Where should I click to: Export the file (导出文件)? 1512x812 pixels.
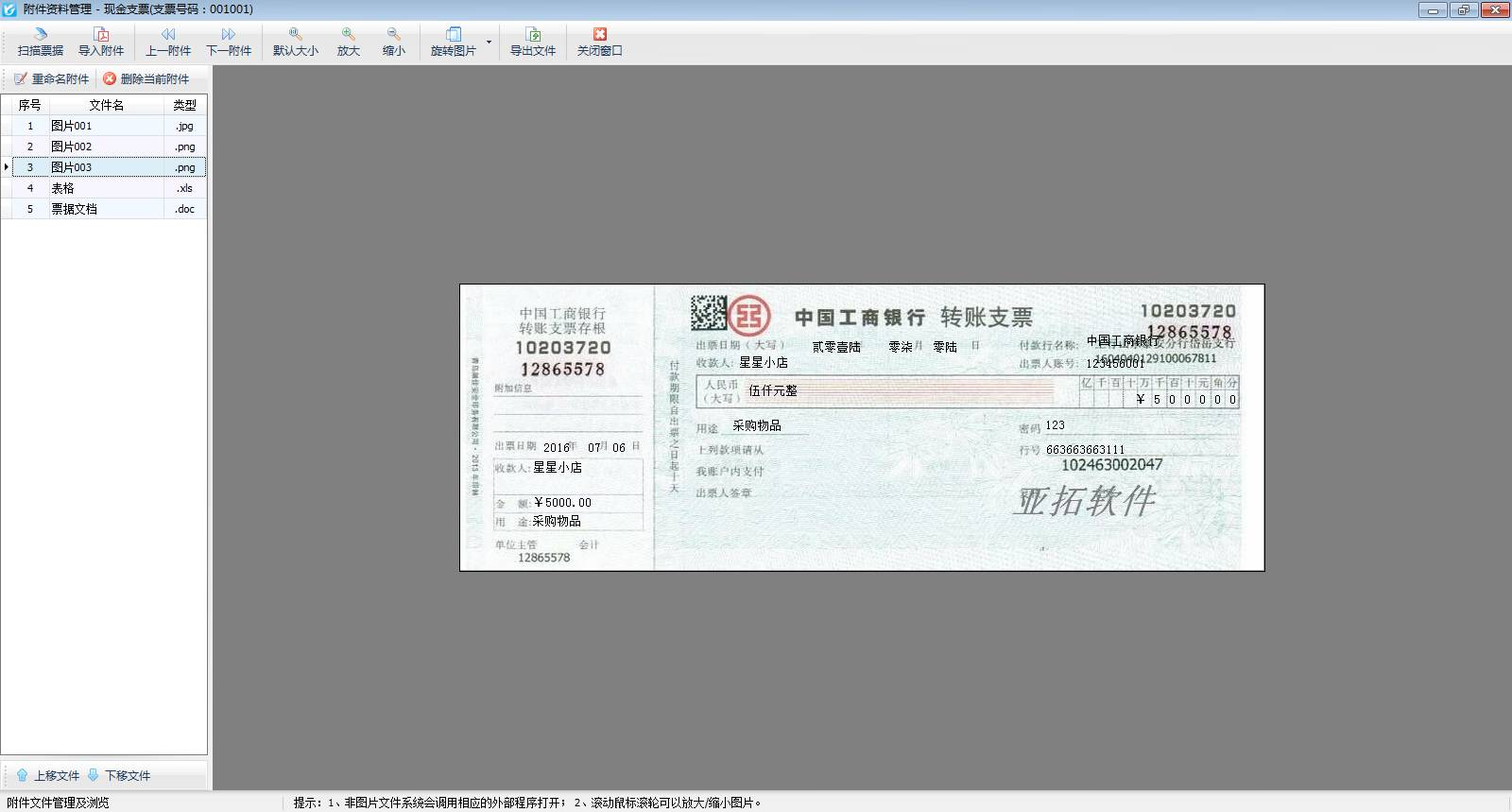pyautogui.click(x=533, y=42)
